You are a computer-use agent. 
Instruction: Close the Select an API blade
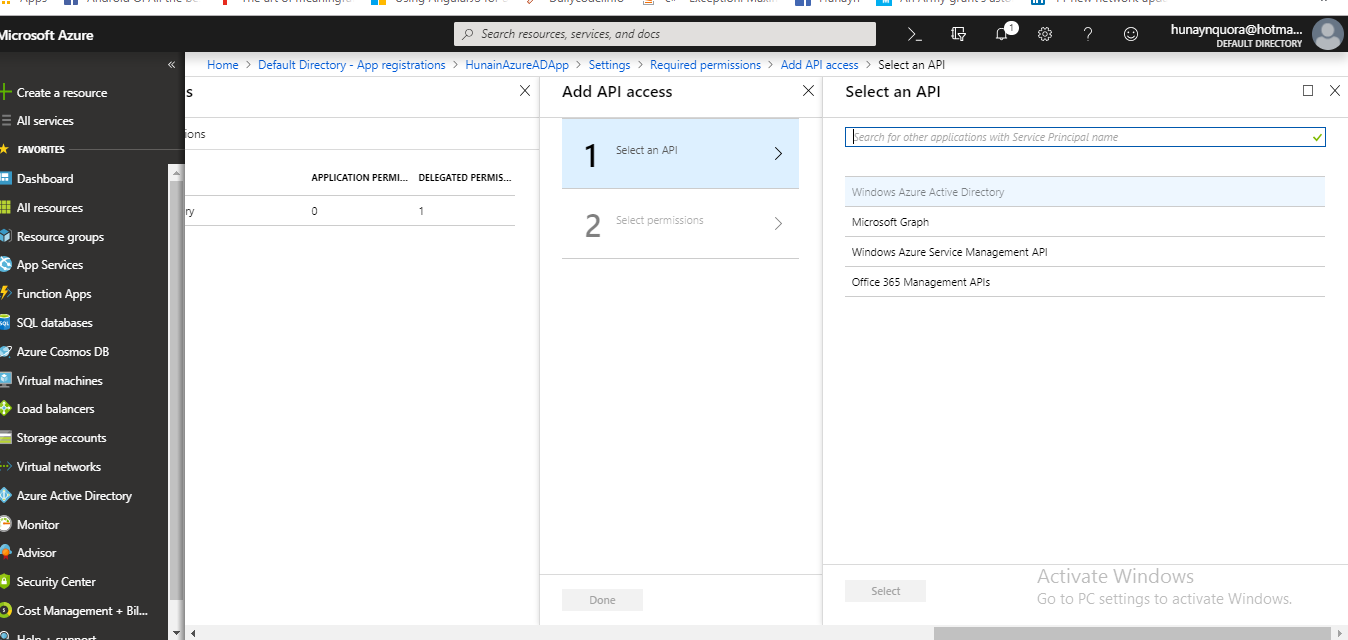1334,91
